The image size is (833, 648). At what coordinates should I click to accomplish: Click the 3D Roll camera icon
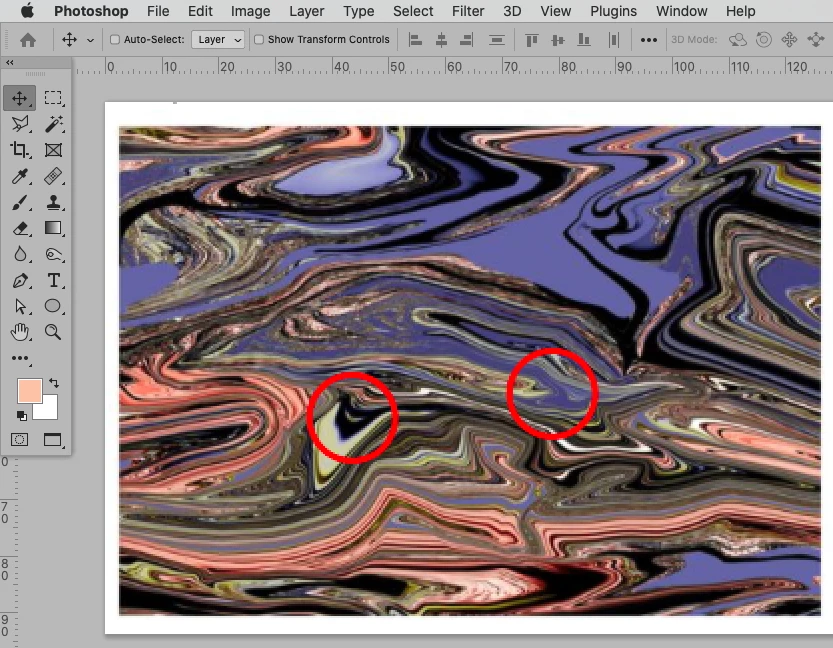[763, 40]
